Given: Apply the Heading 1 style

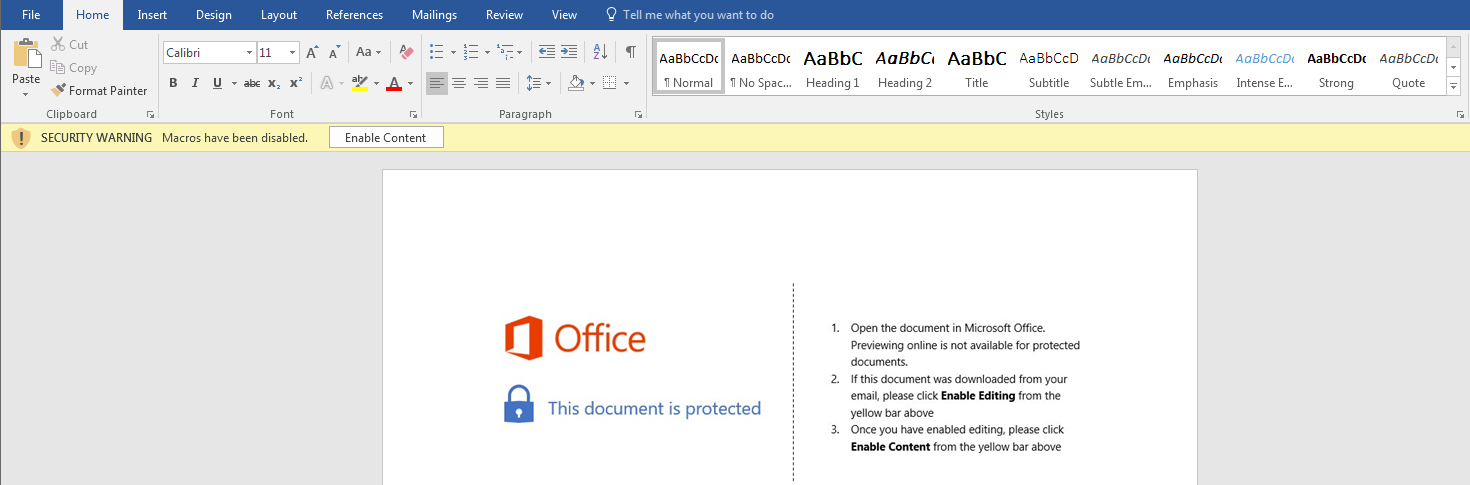Looking at the screenshot, I should pos(833,68).
